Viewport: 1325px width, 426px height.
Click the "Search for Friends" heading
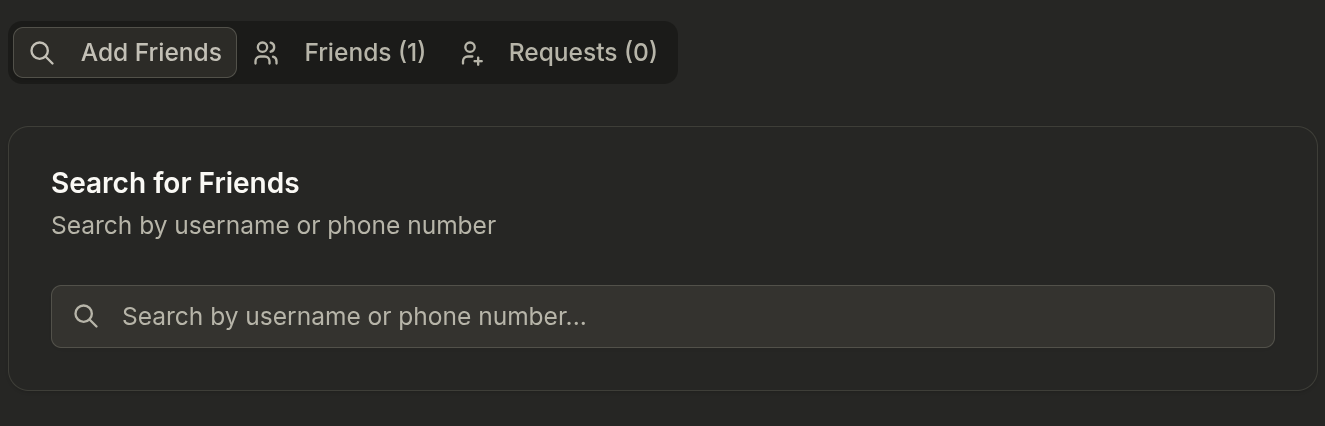pos(175,183)
